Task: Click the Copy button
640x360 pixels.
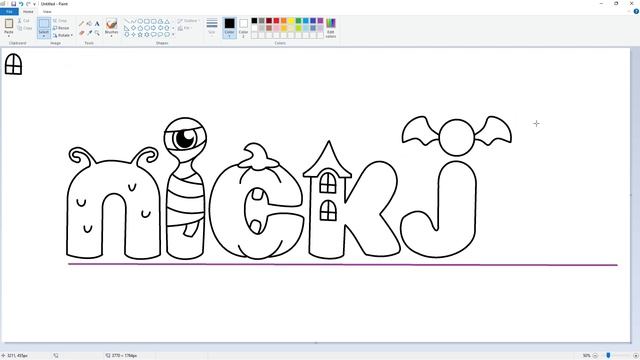Action: tap(25, 28)
